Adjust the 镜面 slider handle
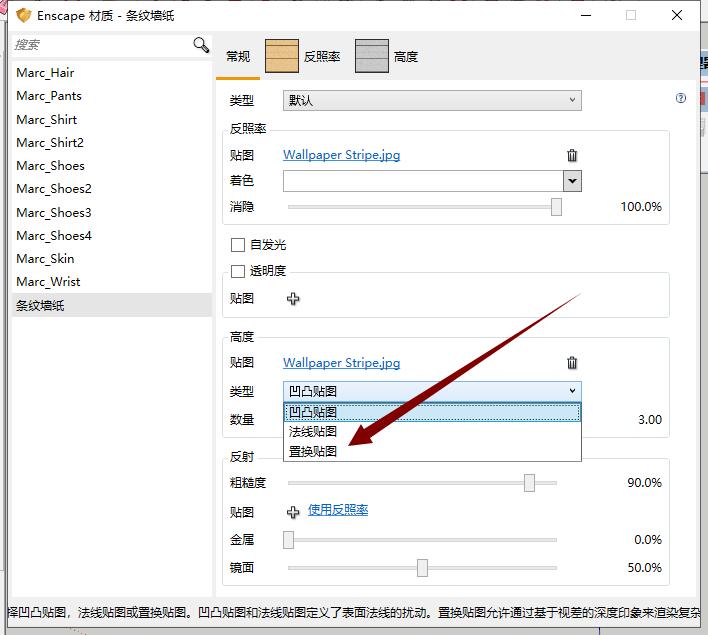This screenshot has width=708, height=635. [422, 568]
